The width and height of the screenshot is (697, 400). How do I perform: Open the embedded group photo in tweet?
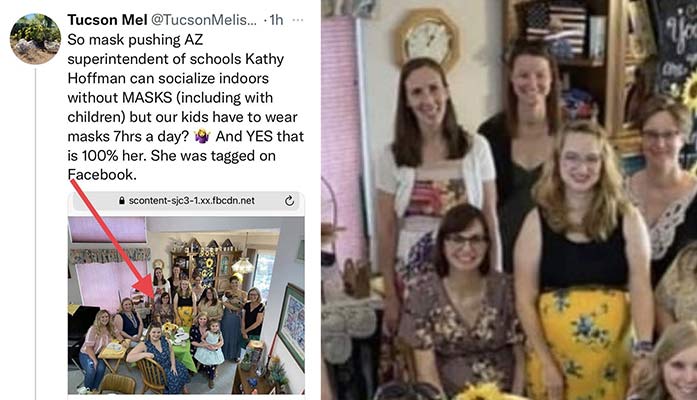(186, 305)
